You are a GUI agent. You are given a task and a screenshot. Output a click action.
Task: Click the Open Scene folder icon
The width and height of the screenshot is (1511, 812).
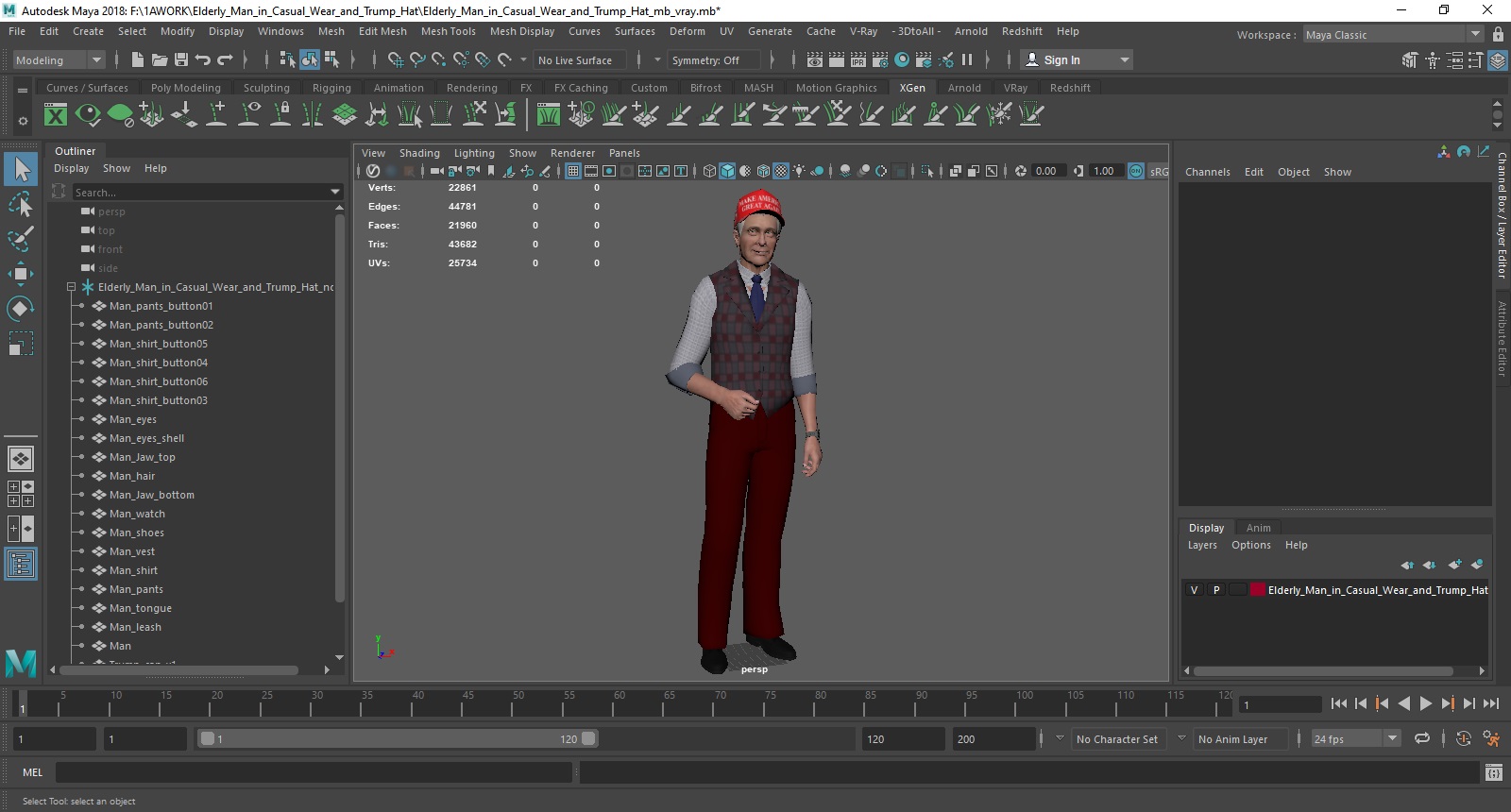(x=160, y=59)
